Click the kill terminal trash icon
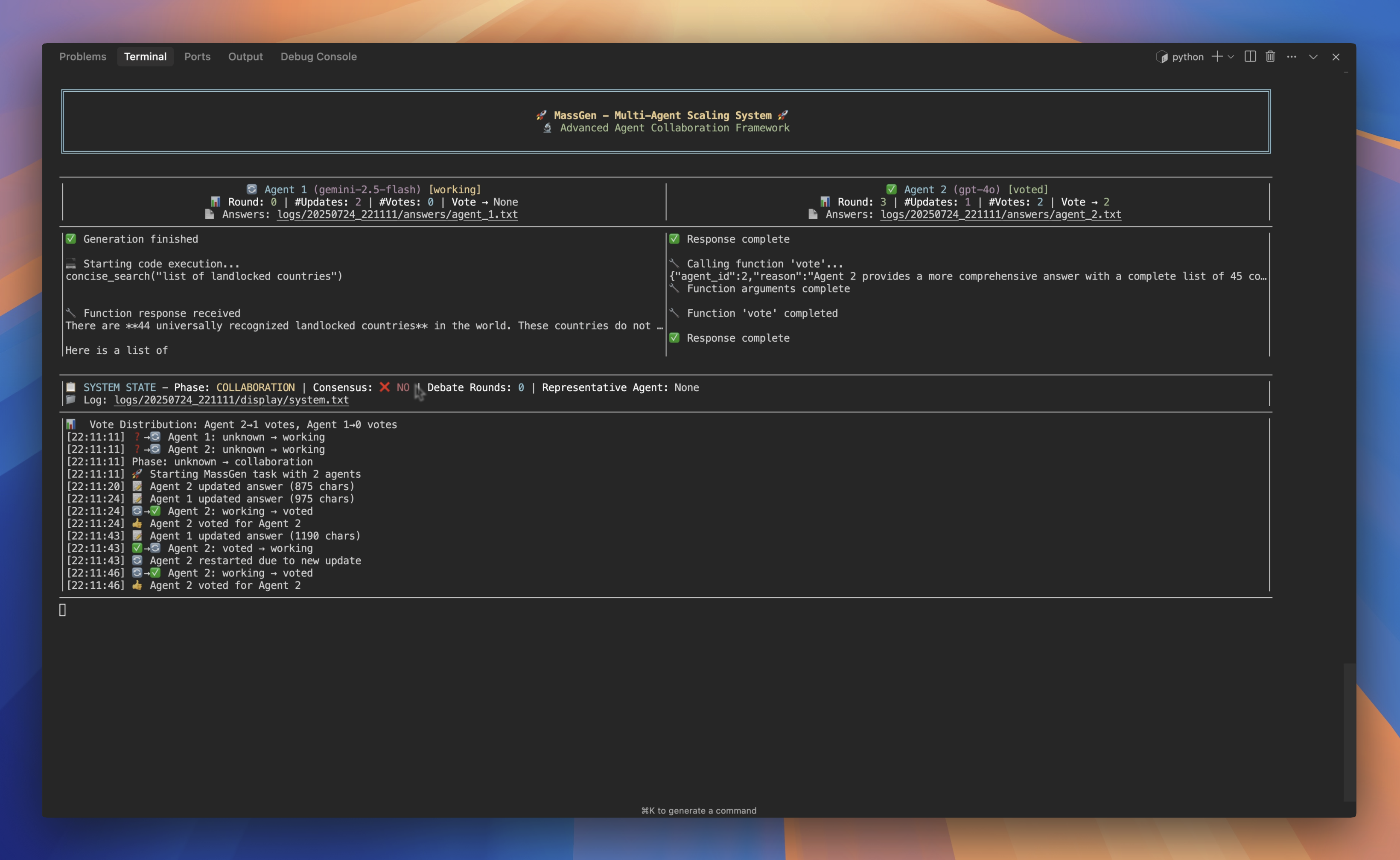 (x=1270, y=56)
